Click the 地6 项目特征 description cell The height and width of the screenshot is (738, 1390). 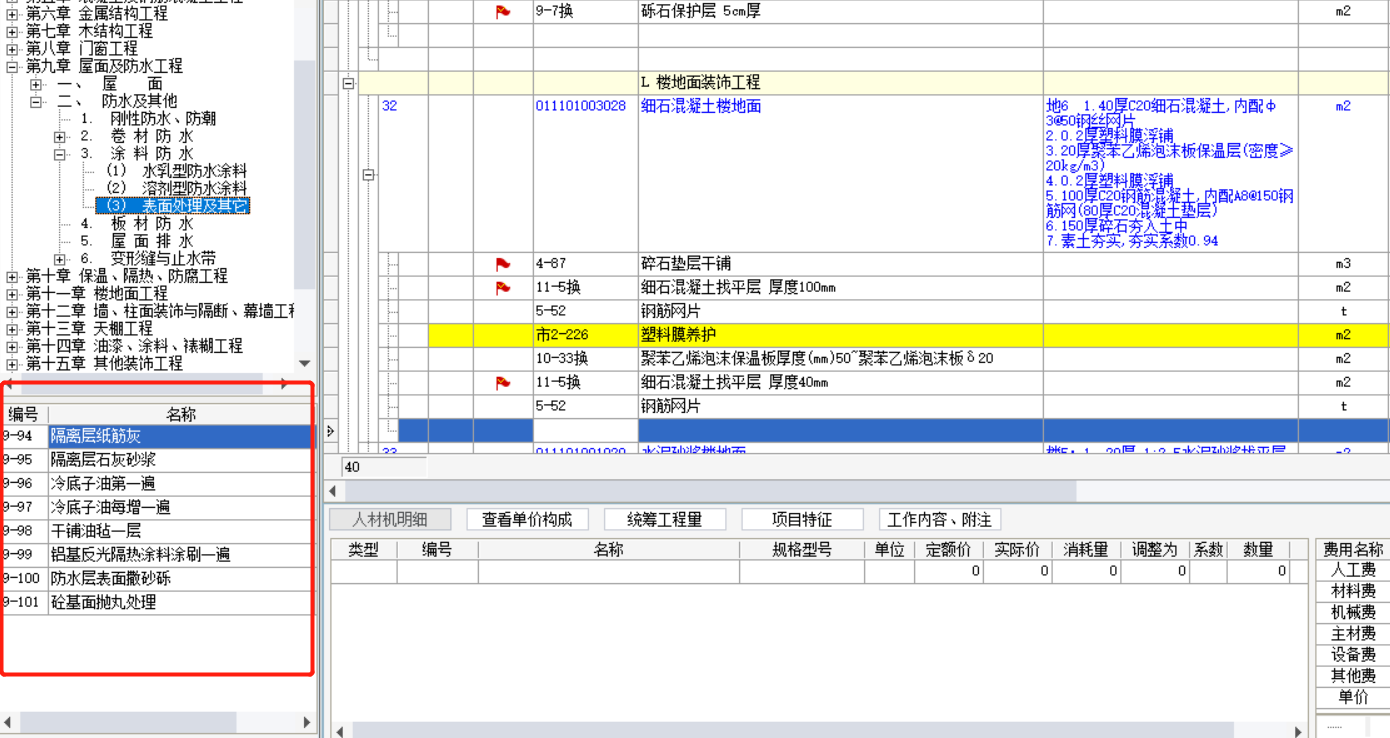click(x=1170, y=174)
